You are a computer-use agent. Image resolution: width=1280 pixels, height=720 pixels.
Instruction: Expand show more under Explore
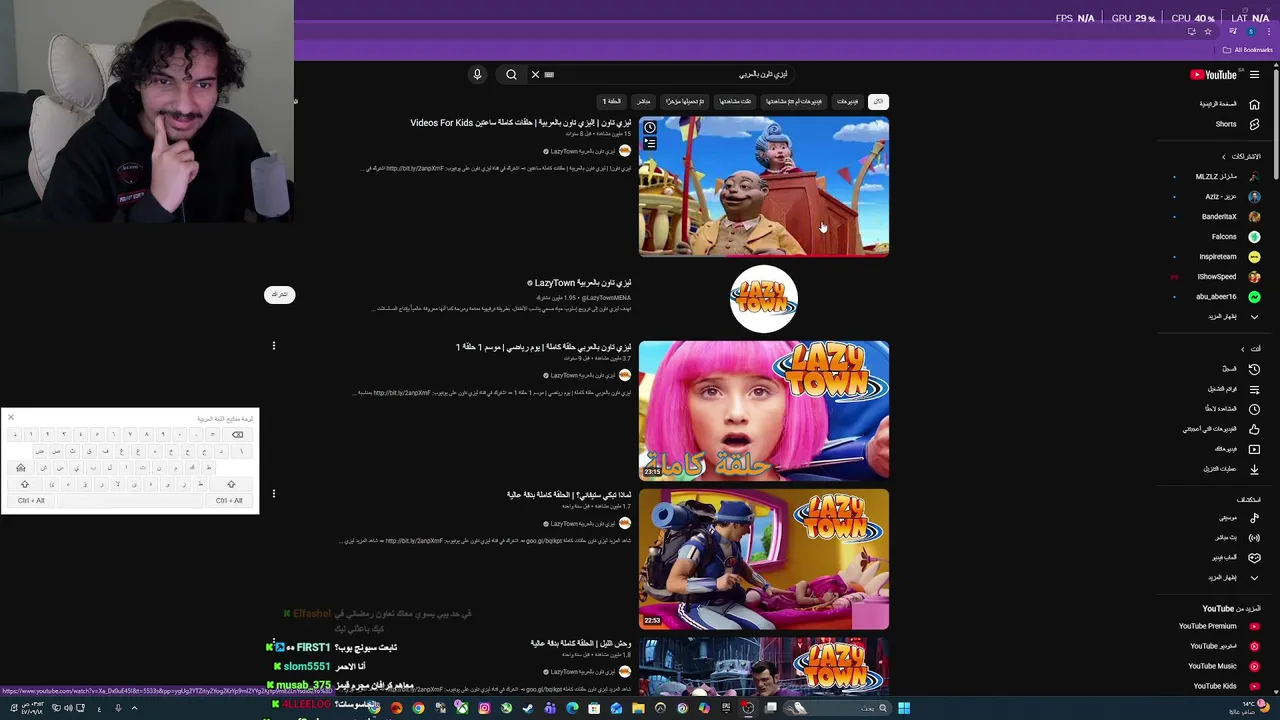pyautogui.click(x=1254, y=578)
